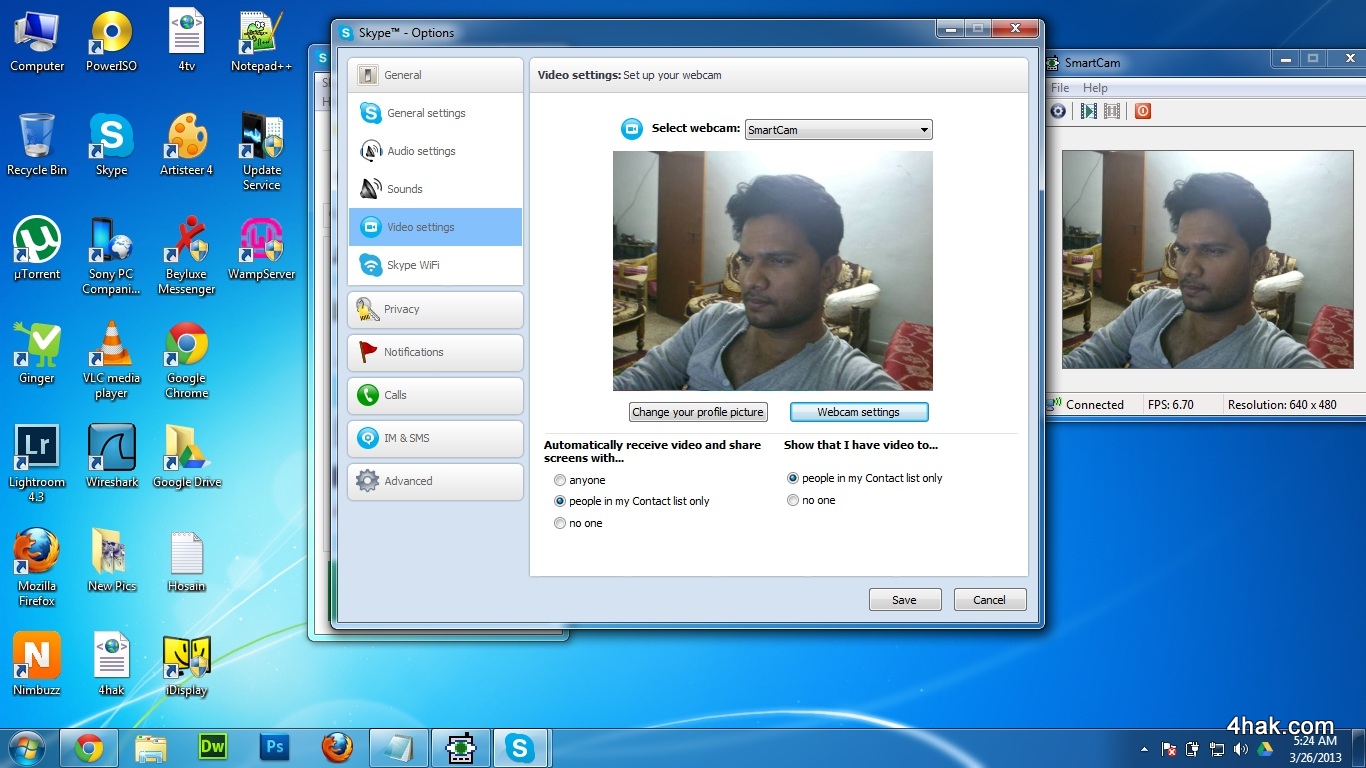Click SmartCam green play filmstrip icon
Image resolution: width=1366 pixels, height=768 pixels.
[x=1088, y=111]
